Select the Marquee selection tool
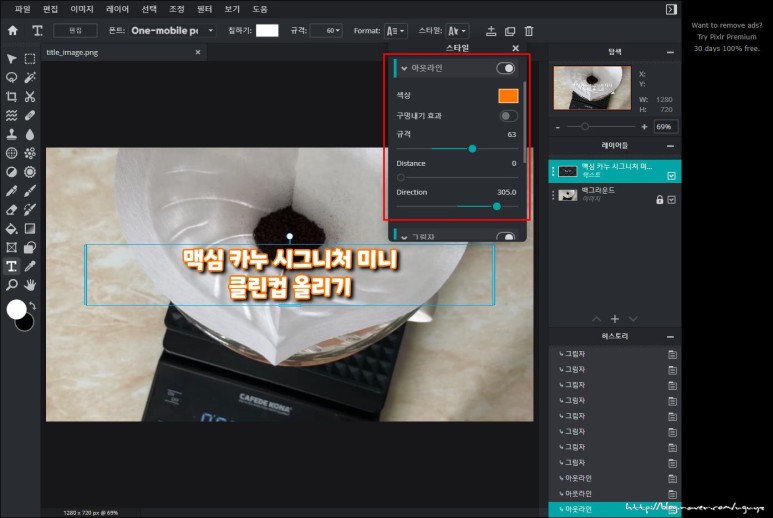Screen dimensions: 773x518 tap(30, 59)
